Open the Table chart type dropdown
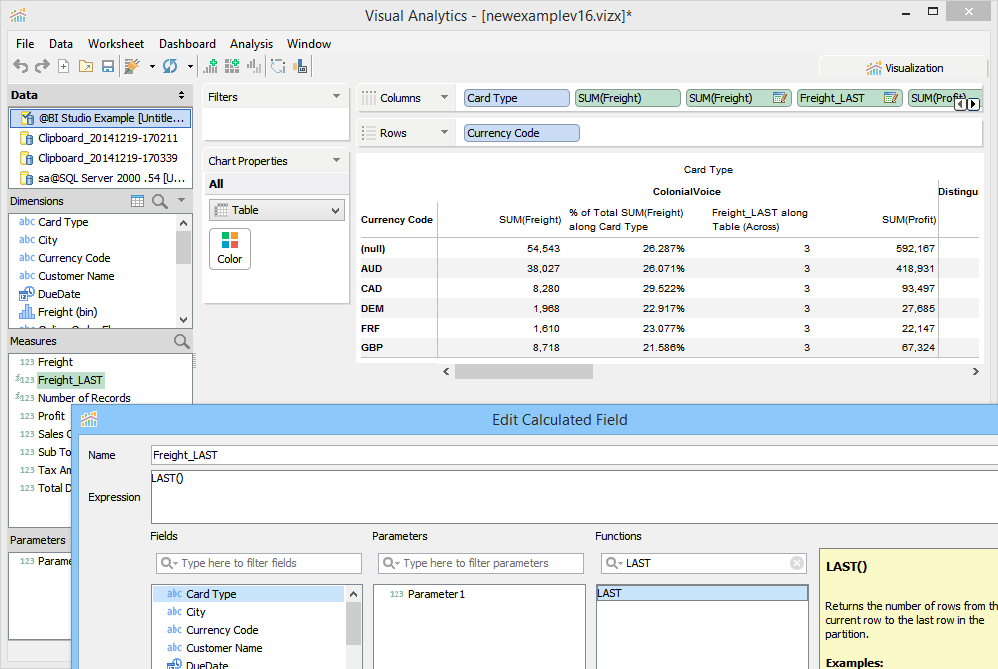Image resolution: width=998 pixels, height=669 pixels. pos(335,211)
